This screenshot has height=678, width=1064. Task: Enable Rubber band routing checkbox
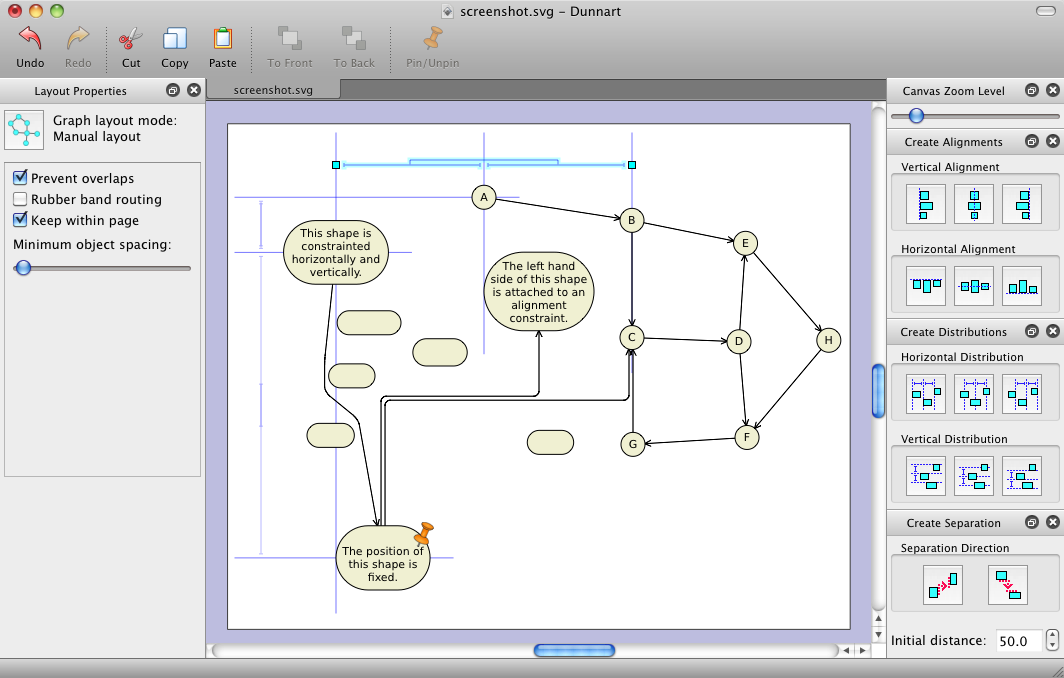pos(20,199)
